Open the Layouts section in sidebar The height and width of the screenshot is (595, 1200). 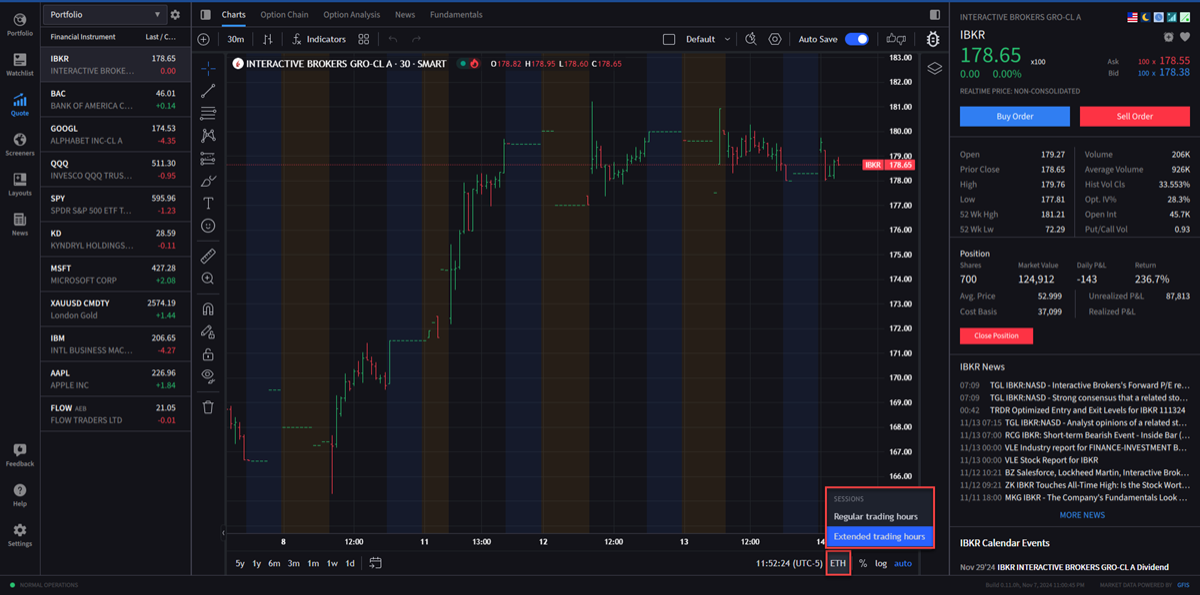coord(19,185)
